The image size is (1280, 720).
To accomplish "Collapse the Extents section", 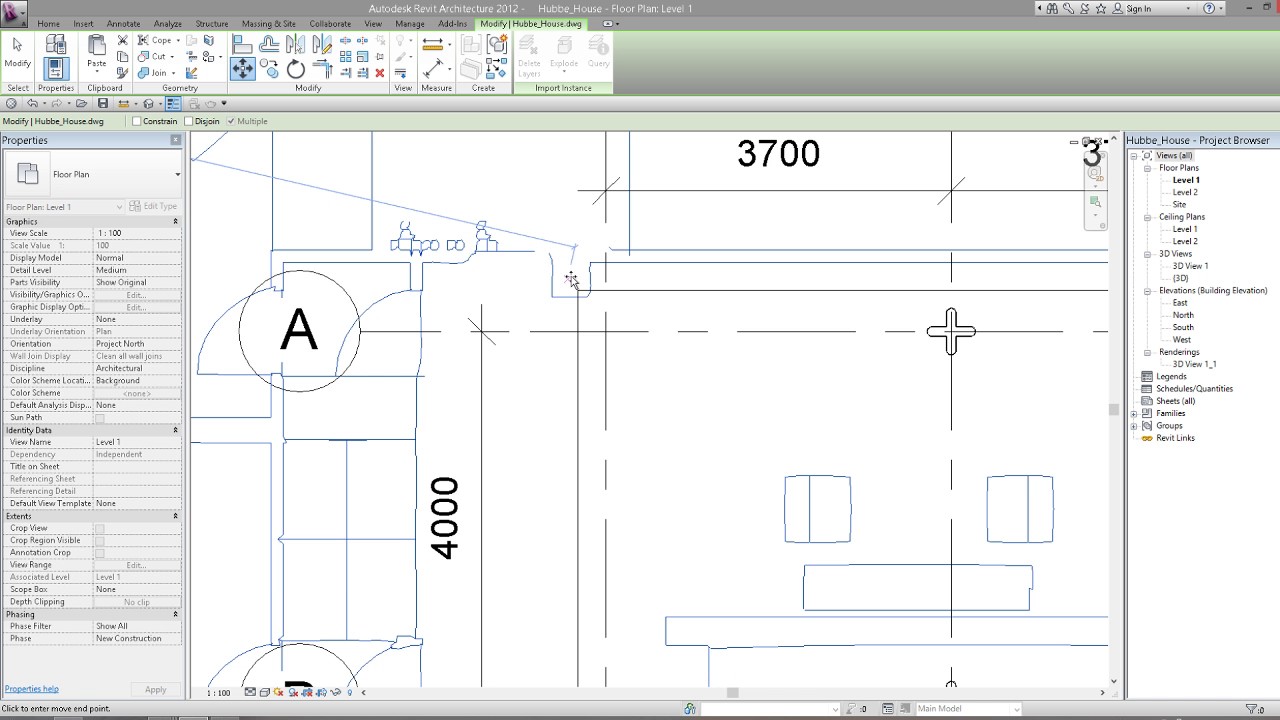I will pyautogui.click(x=175, y=516).
